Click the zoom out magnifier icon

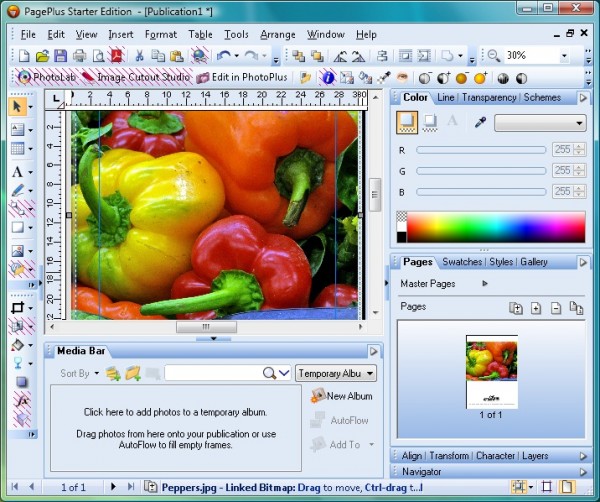493,56
